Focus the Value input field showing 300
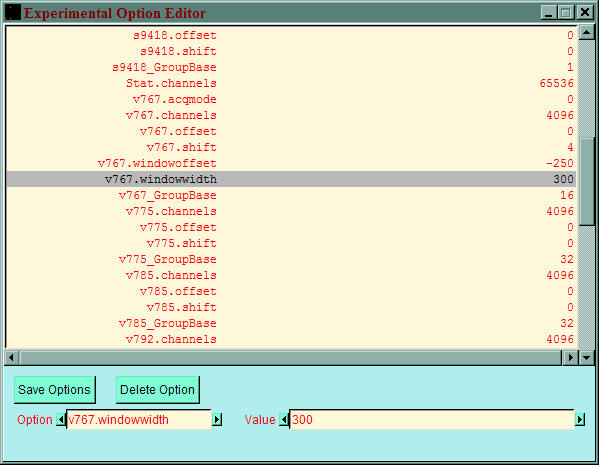The height and width of the screenshot is (465, 599). click(432, 420)
